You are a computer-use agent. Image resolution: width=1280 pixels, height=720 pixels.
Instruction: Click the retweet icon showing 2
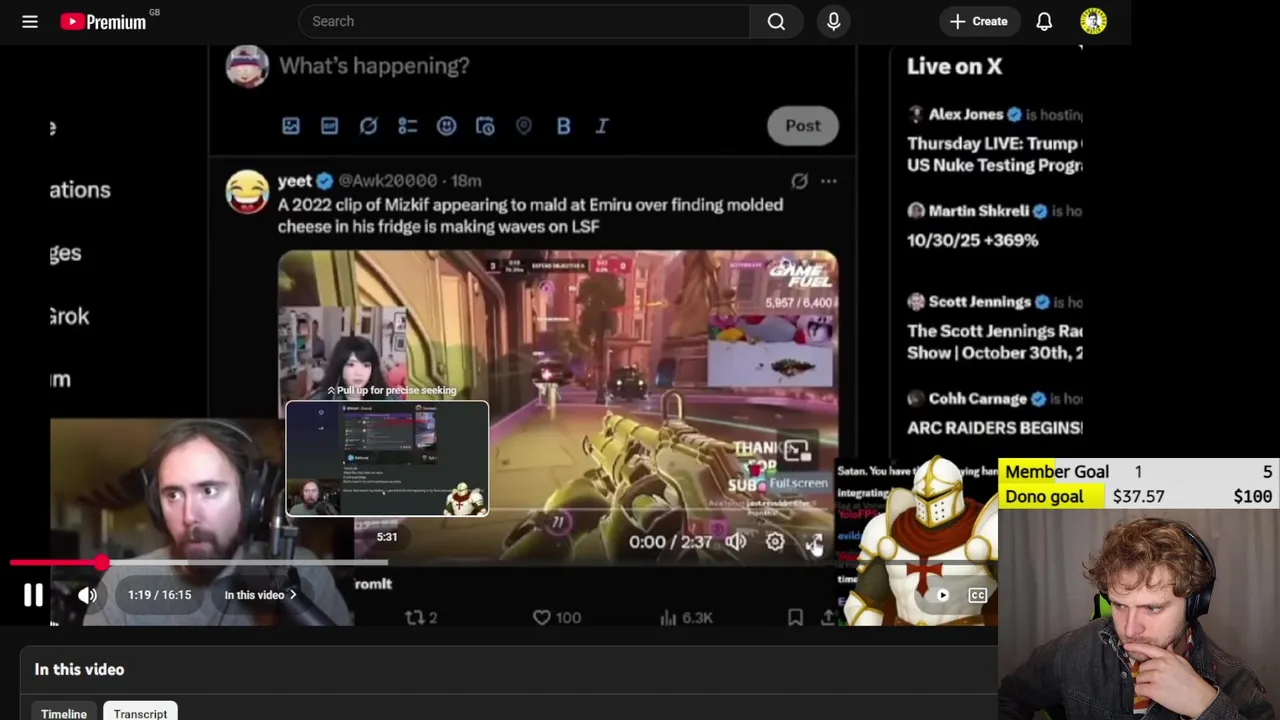414,618
